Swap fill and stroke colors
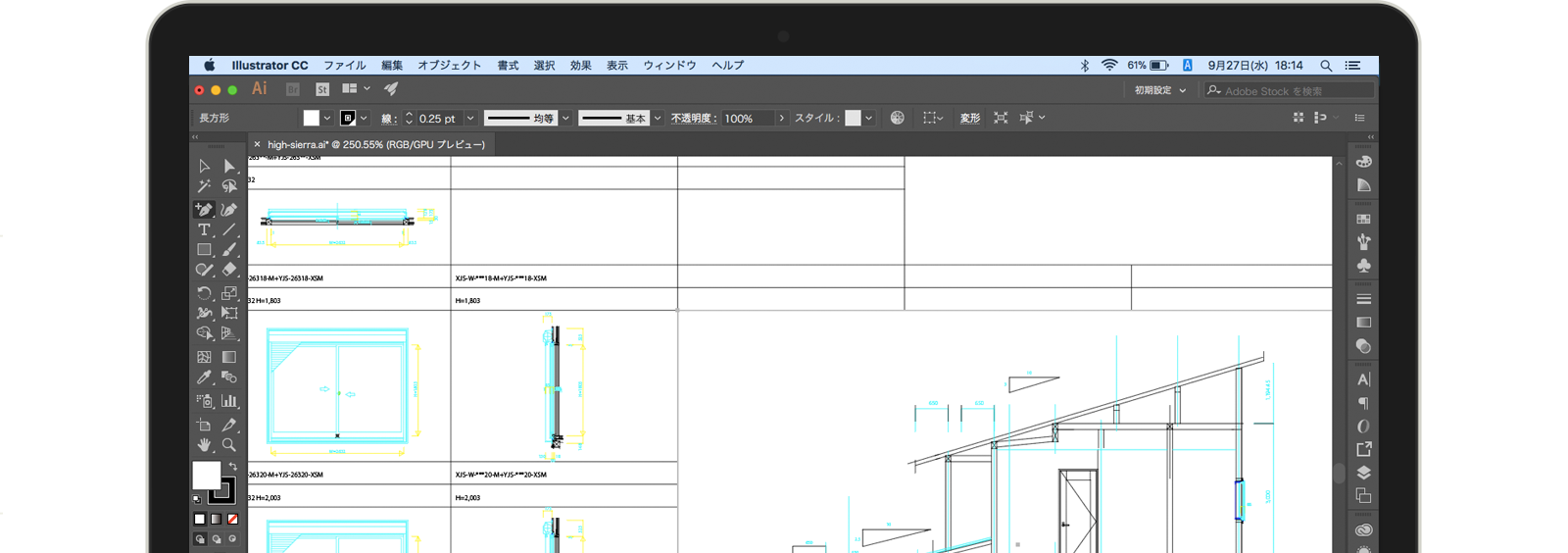The height and width of the screenshot is (553, 1568). pyautogui.click(x=233, y=467)
